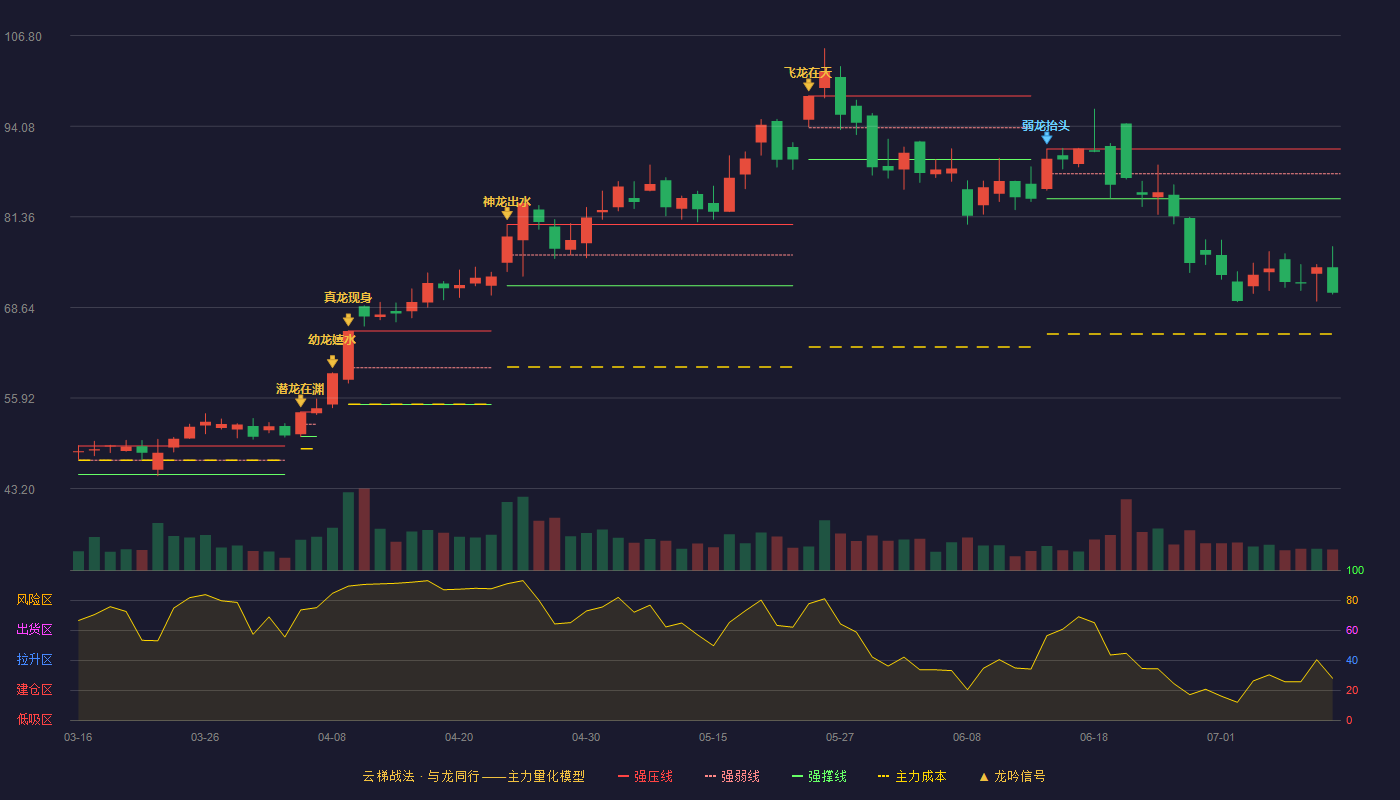
Task: Select the 真龙现身 signal label
Action: (348, 297)
